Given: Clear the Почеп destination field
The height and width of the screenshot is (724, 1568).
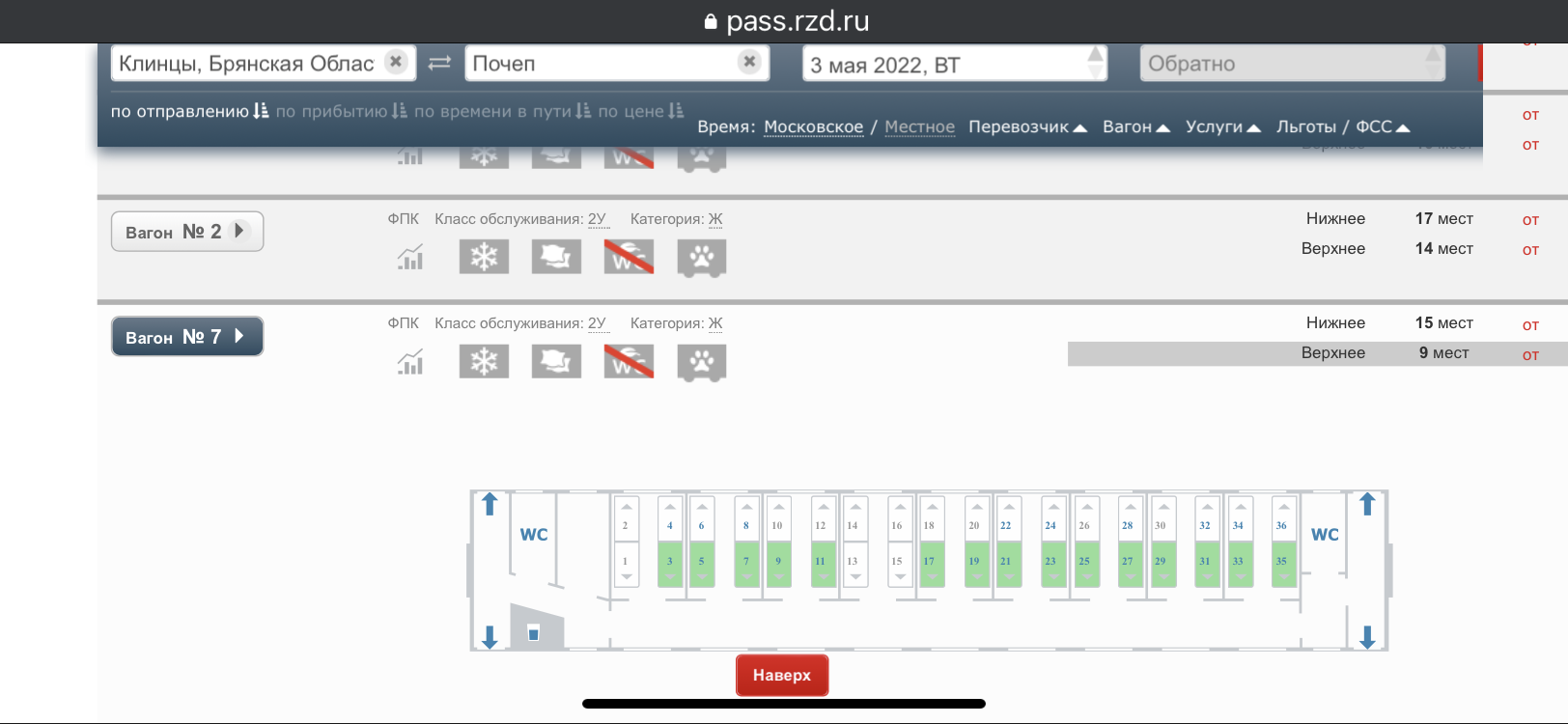Looking at the screenshot, I should click(749, 62).
